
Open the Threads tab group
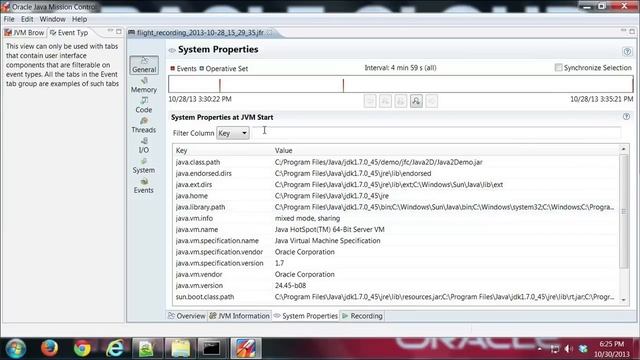tap(144, 125)
